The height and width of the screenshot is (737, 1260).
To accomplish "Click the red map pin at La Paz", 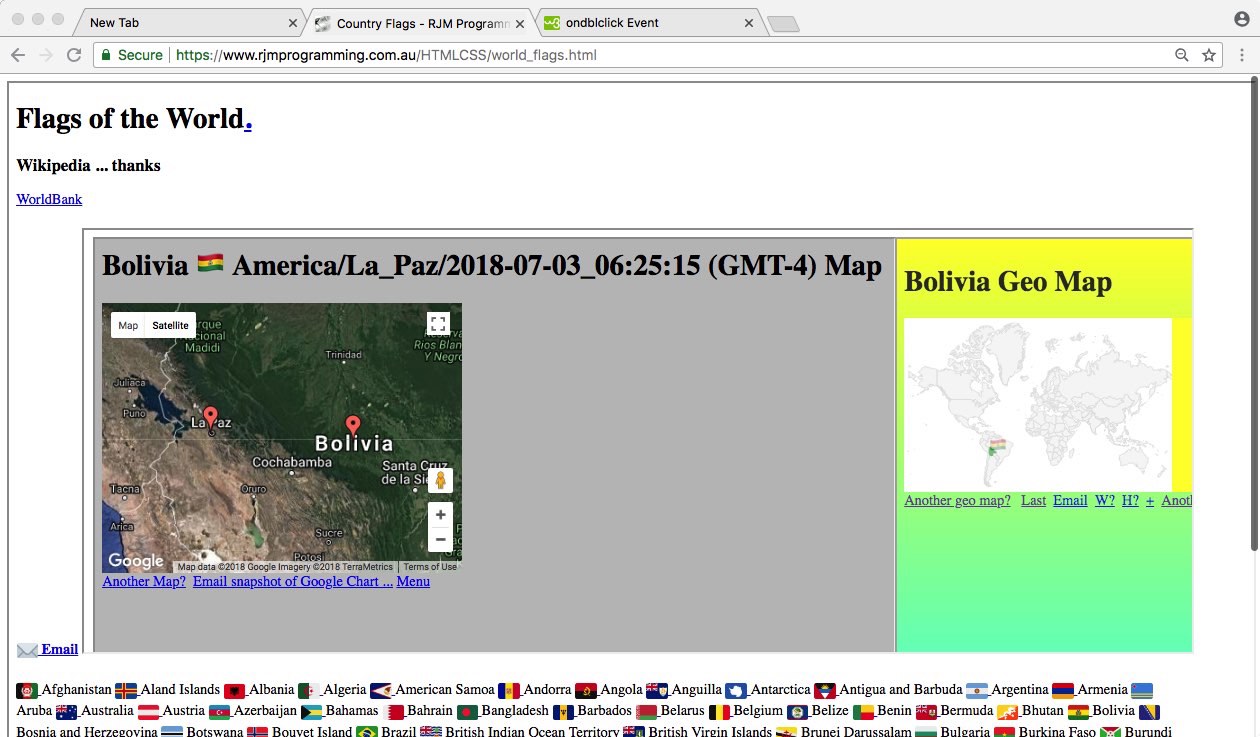I will (210, 417).
